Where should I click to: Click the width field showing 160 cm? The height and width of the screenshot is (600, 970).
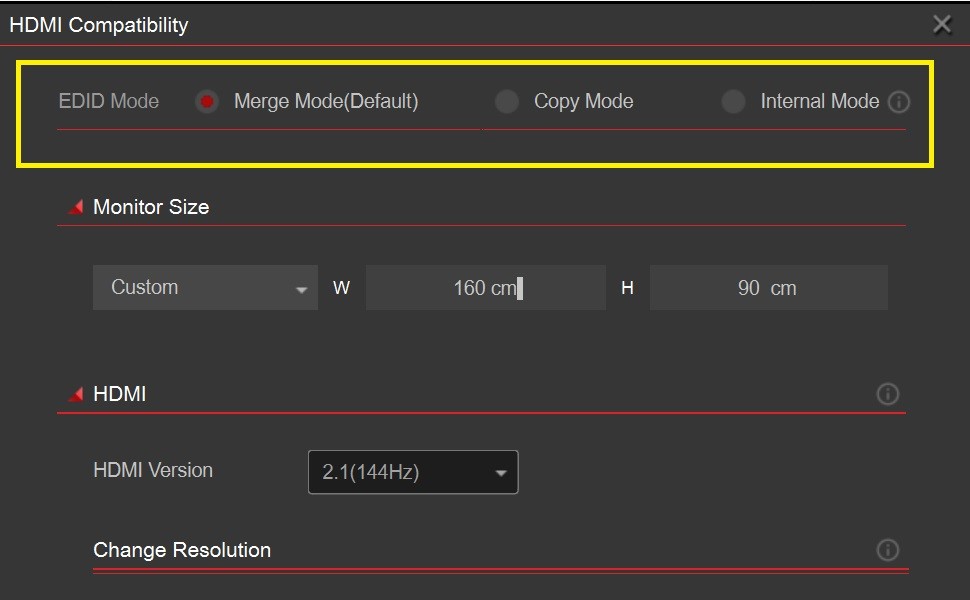[x=485, y=288]
